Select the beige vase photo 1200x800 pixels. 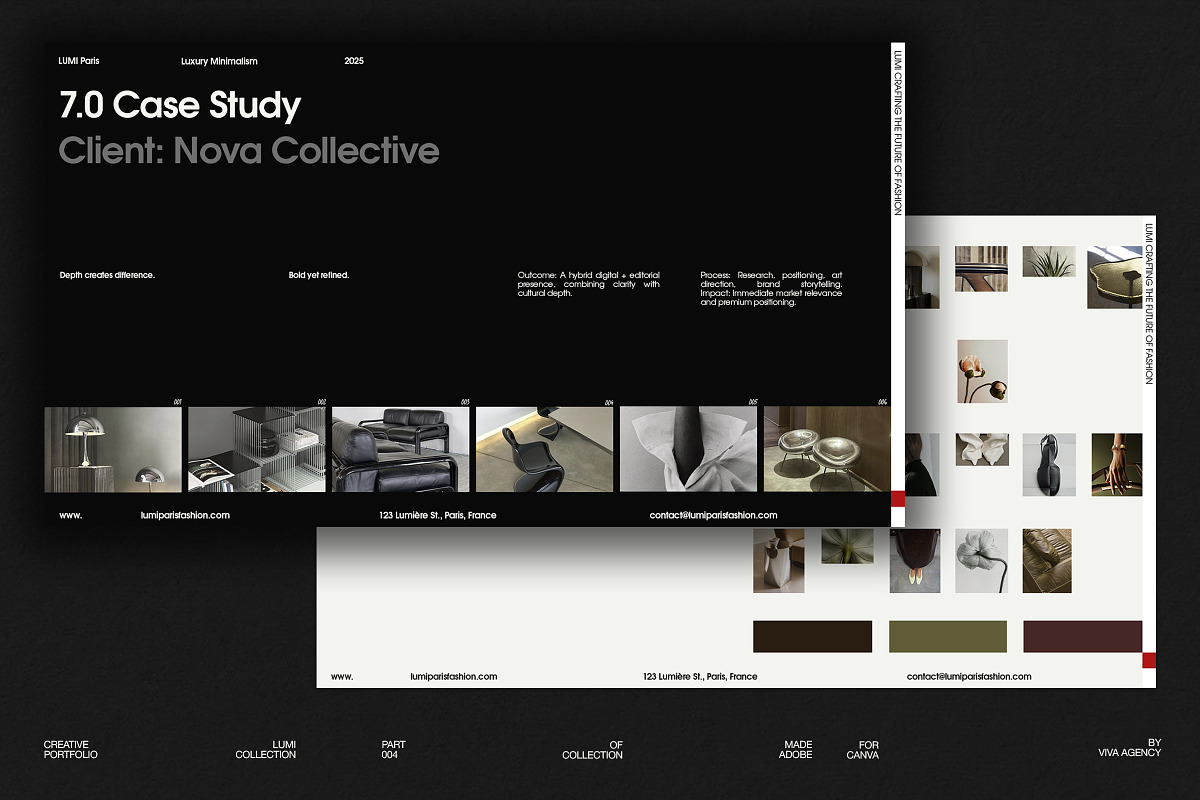(779, 561)
